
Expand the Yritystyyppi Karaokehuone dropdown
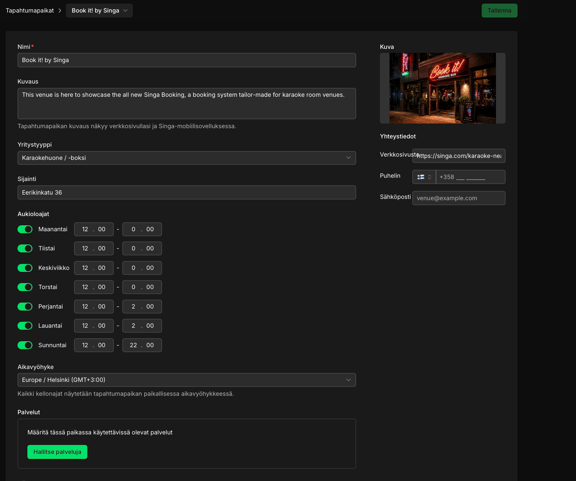(x=187, y=158)
